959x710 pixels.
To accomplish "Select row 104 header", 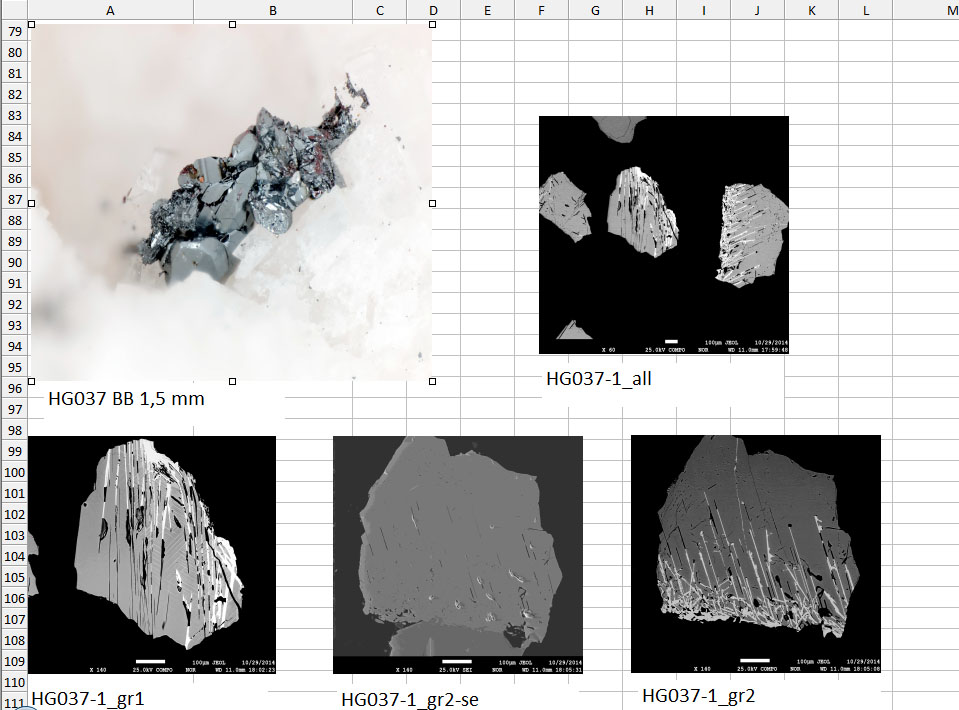I will (x=15, y=557).
